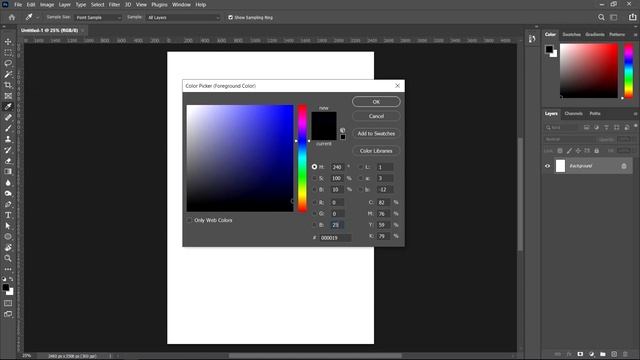640x360 pixels.
Task: Open the tool preset picker arrow
Action: tap(37, 18)
